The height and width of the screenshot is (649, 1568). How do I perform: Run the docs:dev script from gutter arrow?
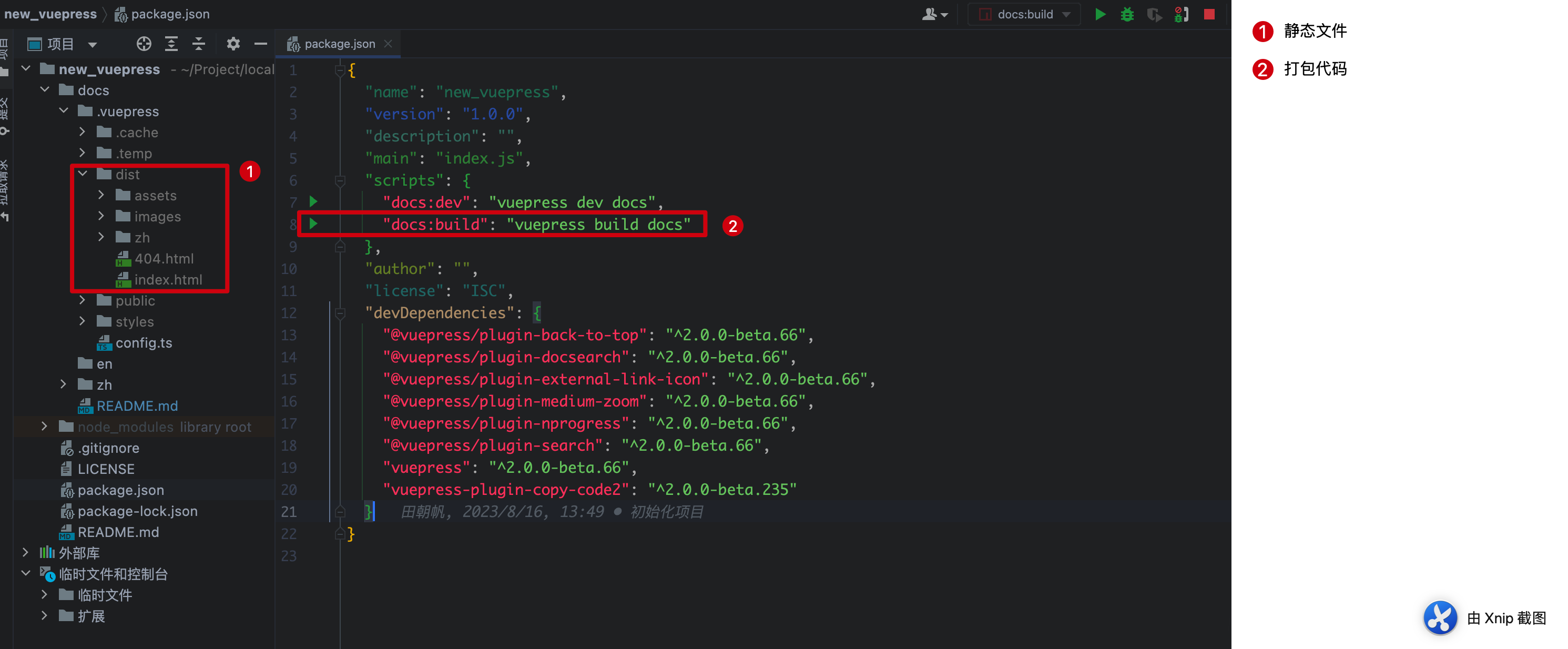click(313, 201)
